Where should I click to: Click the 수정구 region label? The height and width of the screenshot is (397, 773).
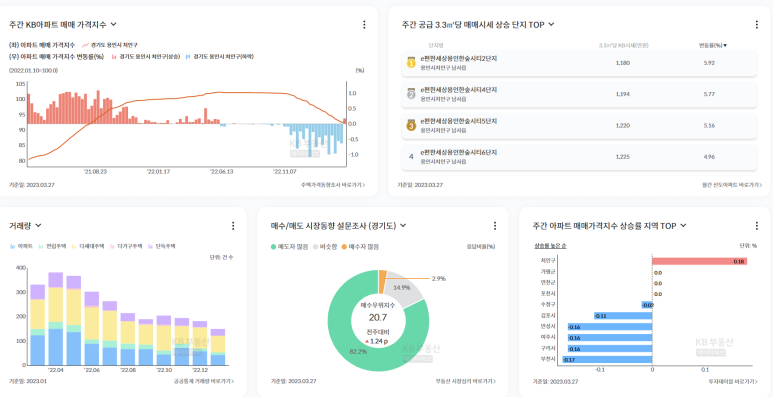click(547, 305)
